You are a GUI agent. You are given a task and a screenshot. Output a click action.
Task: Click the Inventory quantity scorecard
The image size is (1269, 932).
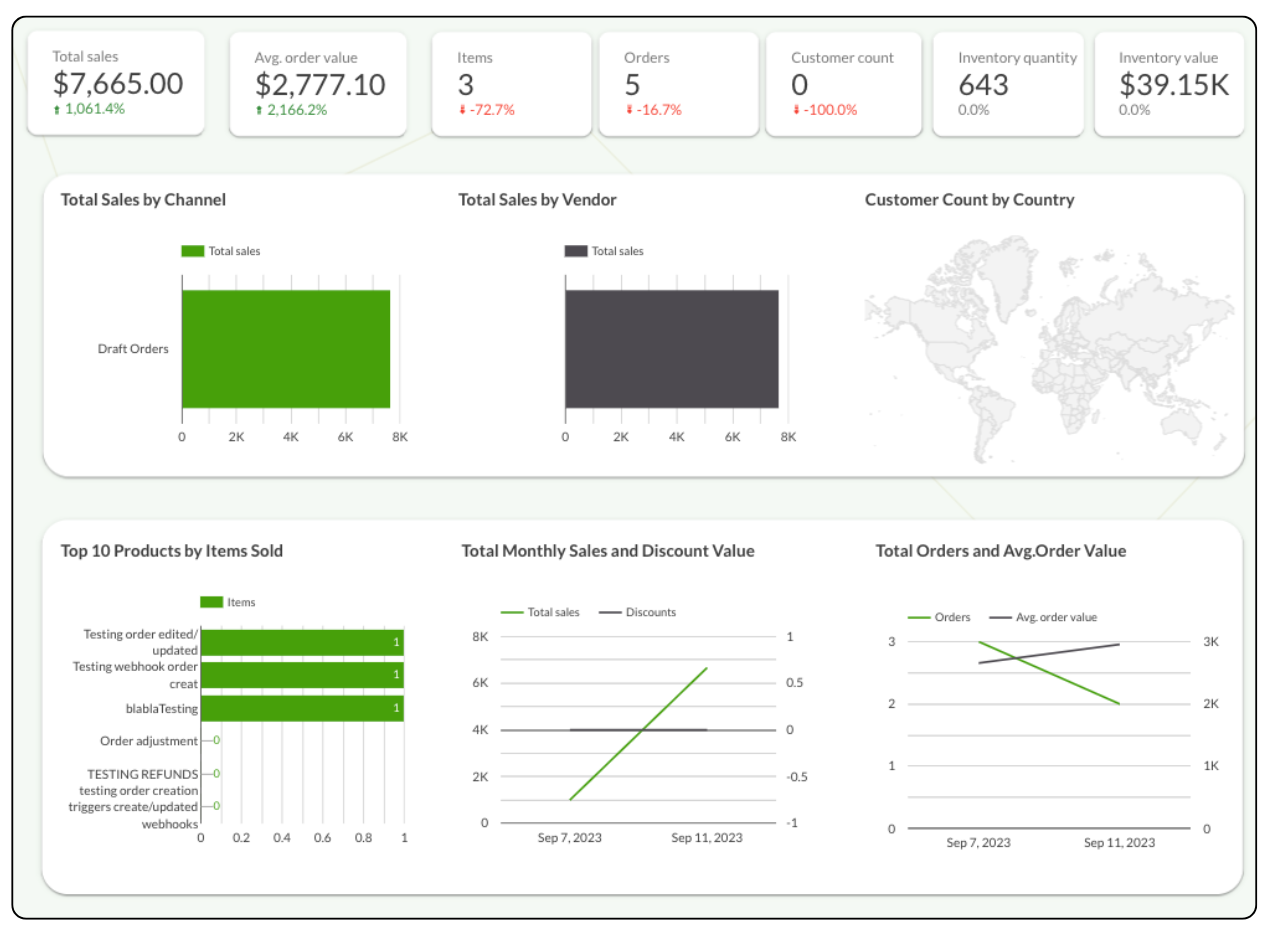[x=1008, y=83]
